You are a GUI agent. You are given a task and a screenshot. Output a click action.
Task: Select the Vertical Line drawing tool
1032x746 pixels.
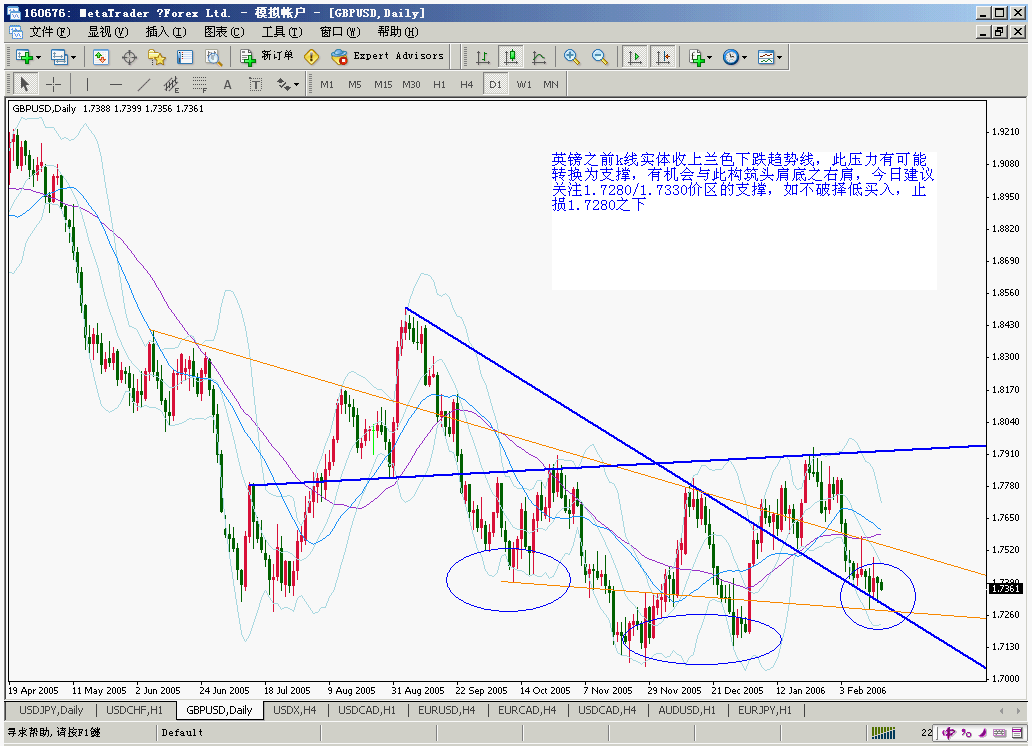point(88,84)
